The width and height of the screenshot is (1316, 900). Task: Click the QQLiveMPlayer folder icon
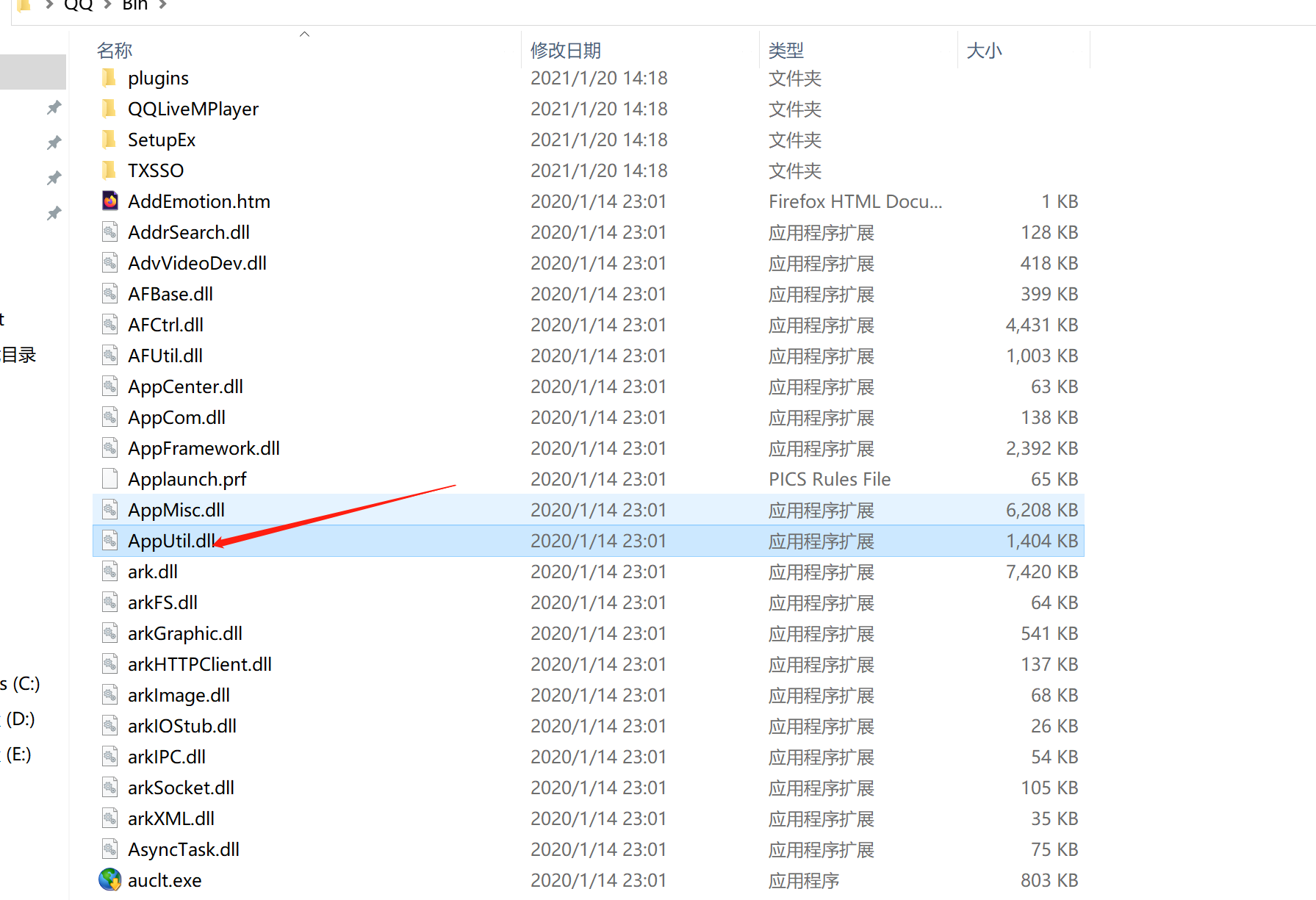coord(109,109)
